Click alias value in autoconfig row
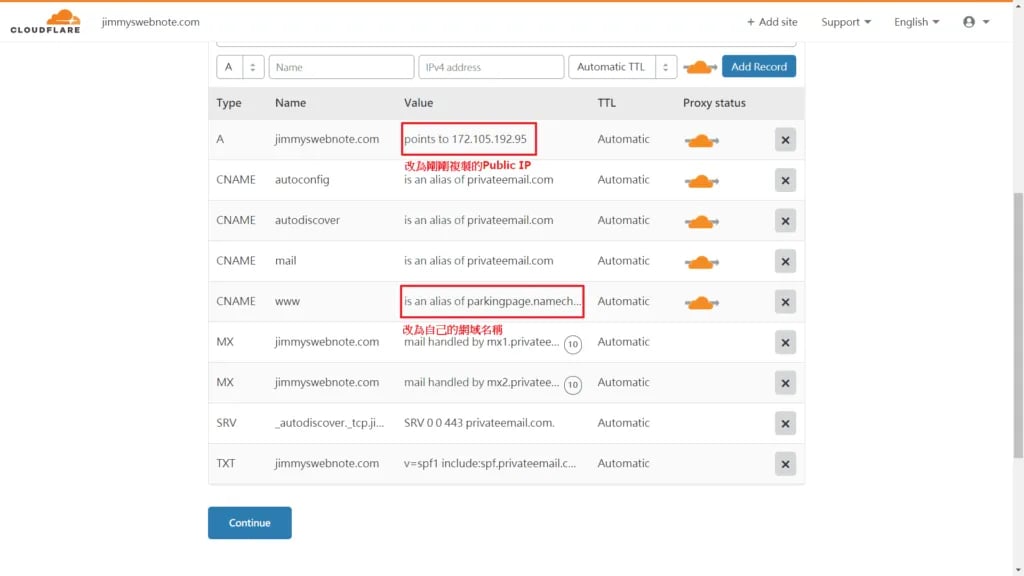Image resolution: width=1024 pixels, height=576 pixels. [x=478, y=179]
